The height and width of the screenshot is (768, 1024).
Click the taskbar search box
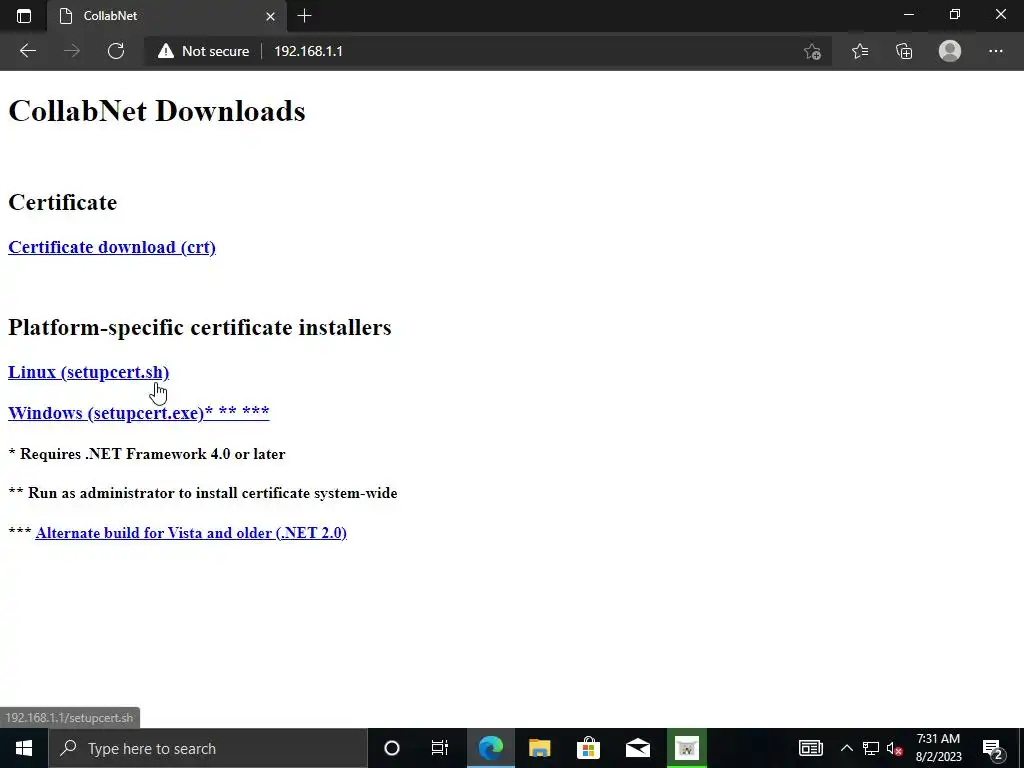(208, 748)
